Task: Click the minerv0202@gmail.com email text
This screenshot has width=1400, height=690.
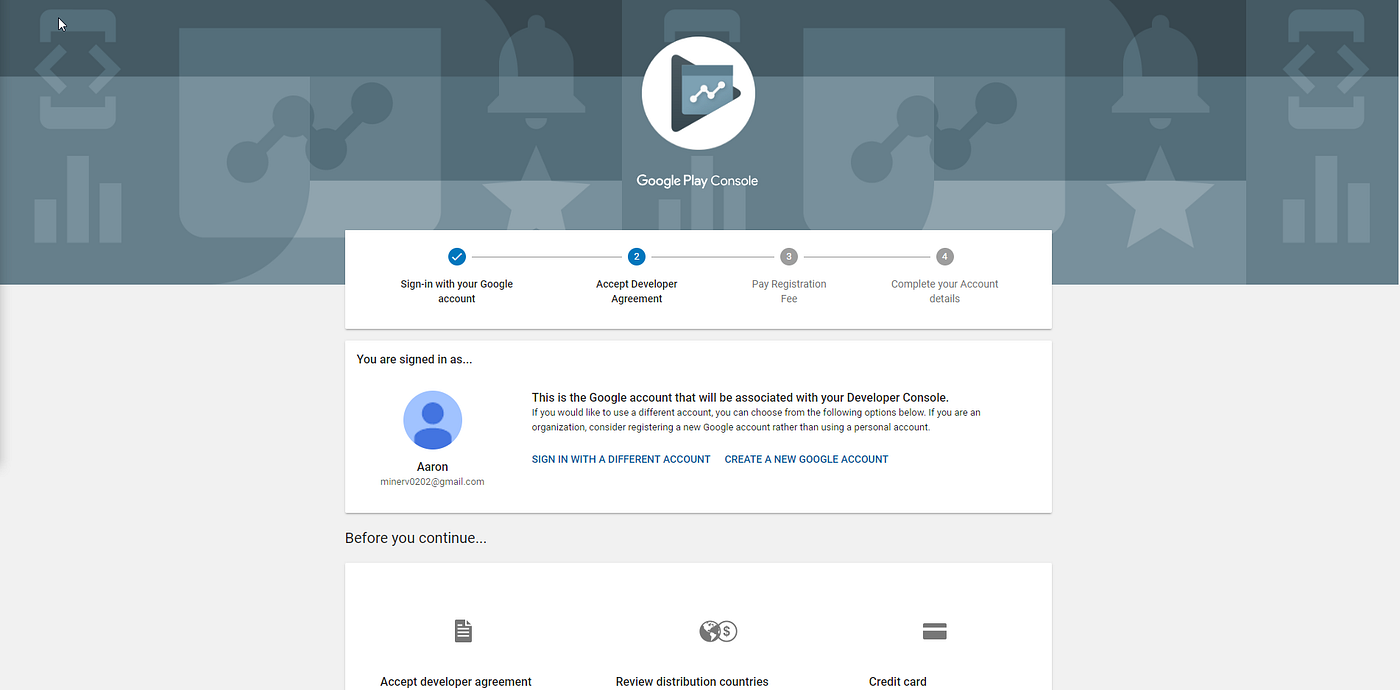Action: (432, 482)
